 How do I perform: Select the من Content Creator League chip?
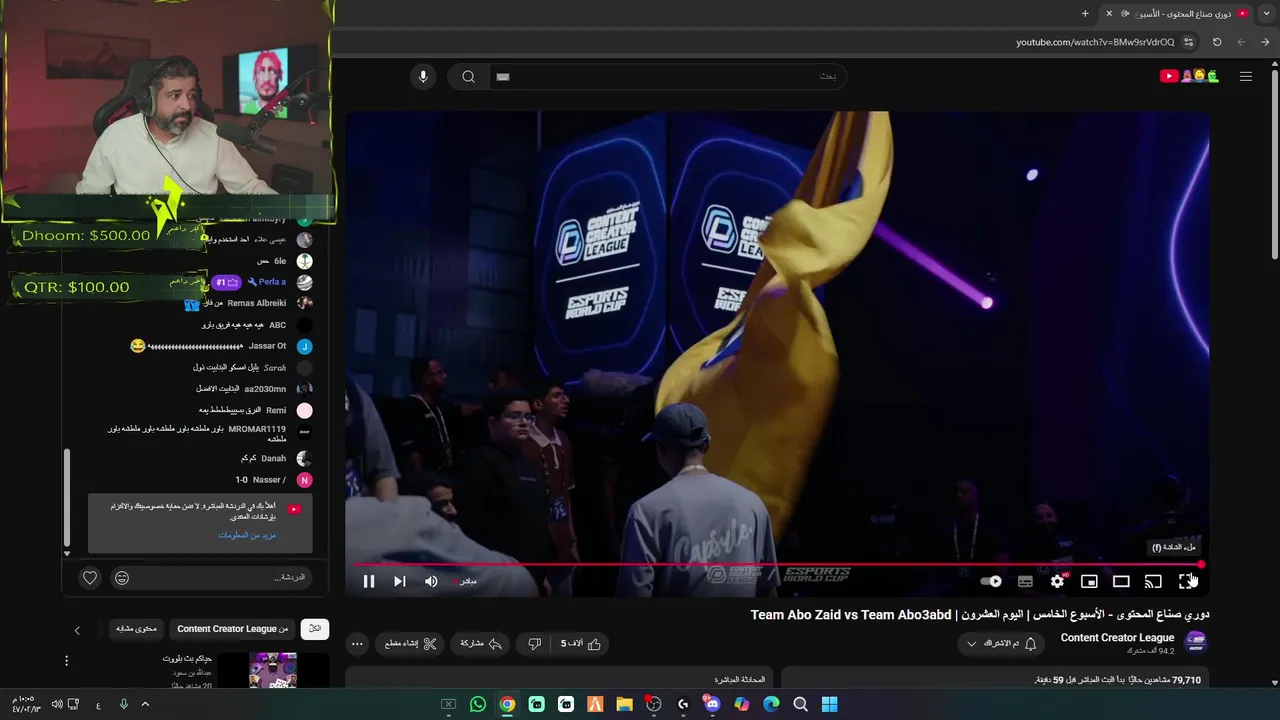232,629
